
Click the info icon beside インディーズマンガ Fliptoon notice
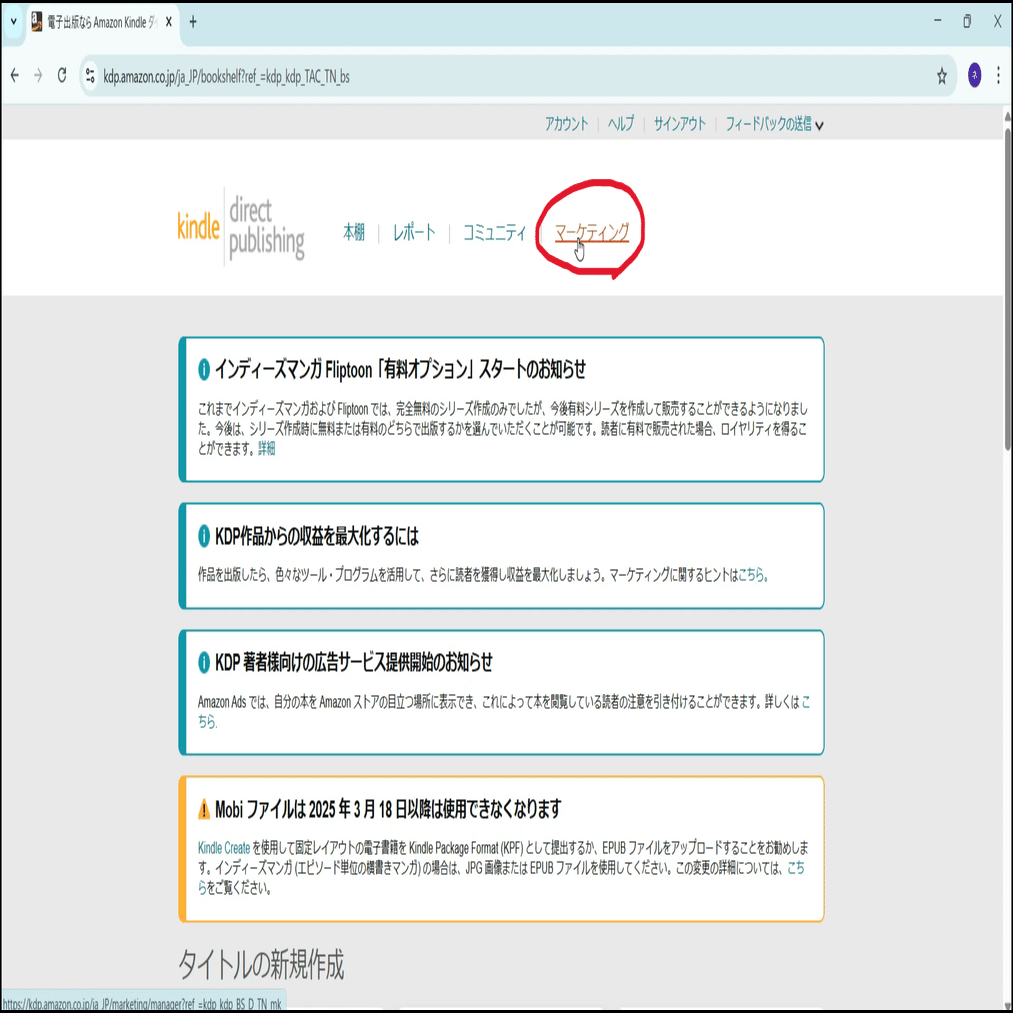coord(204,370)
